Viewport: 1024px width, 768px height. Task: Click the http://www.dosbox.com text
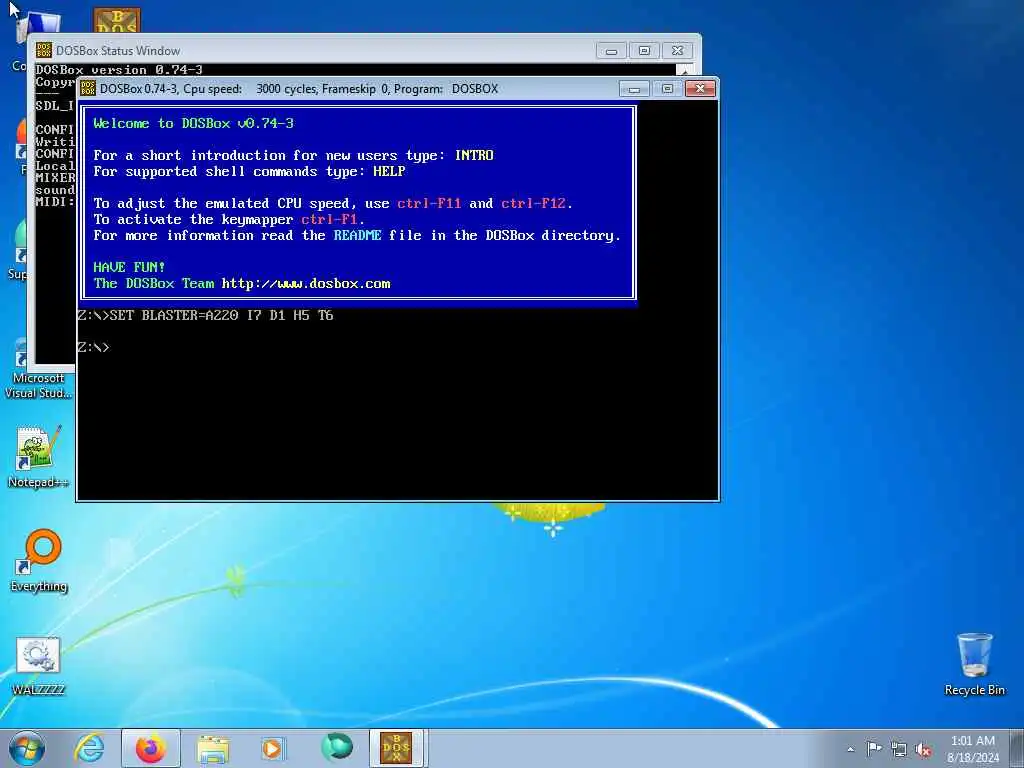click(306, 283)
